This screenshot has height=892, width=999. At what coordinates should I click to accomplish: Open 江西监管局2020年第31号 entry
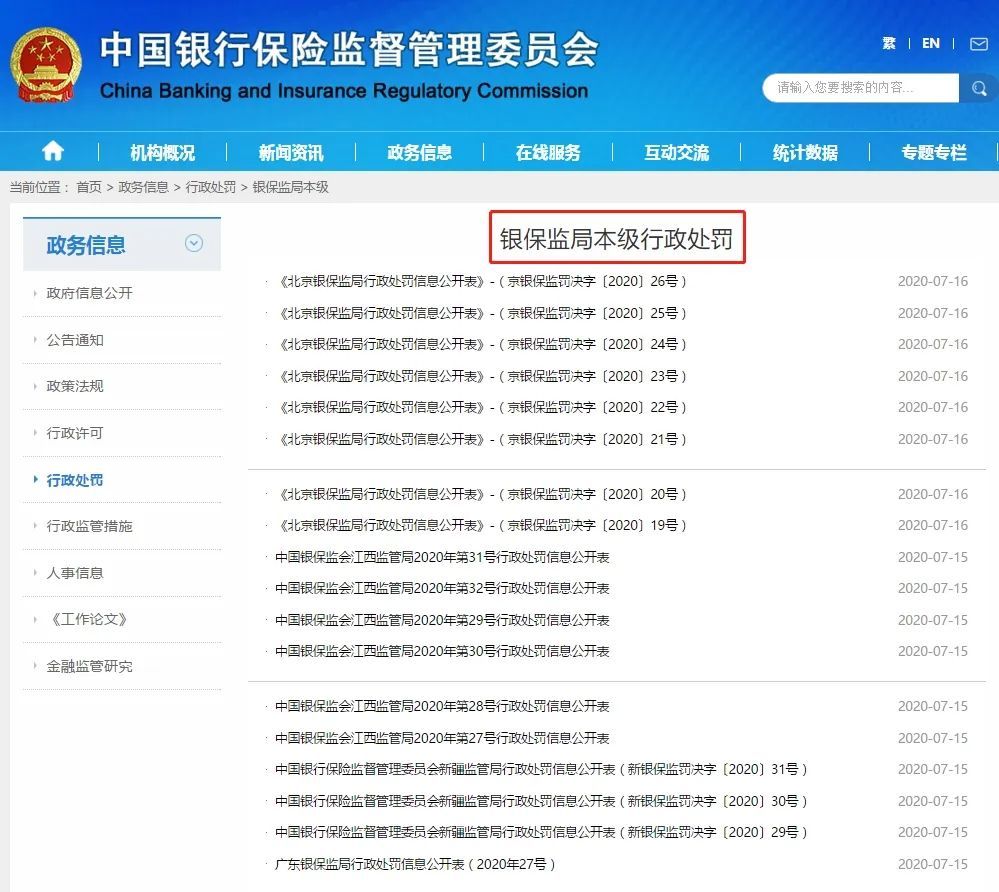(x=442, y=557)
